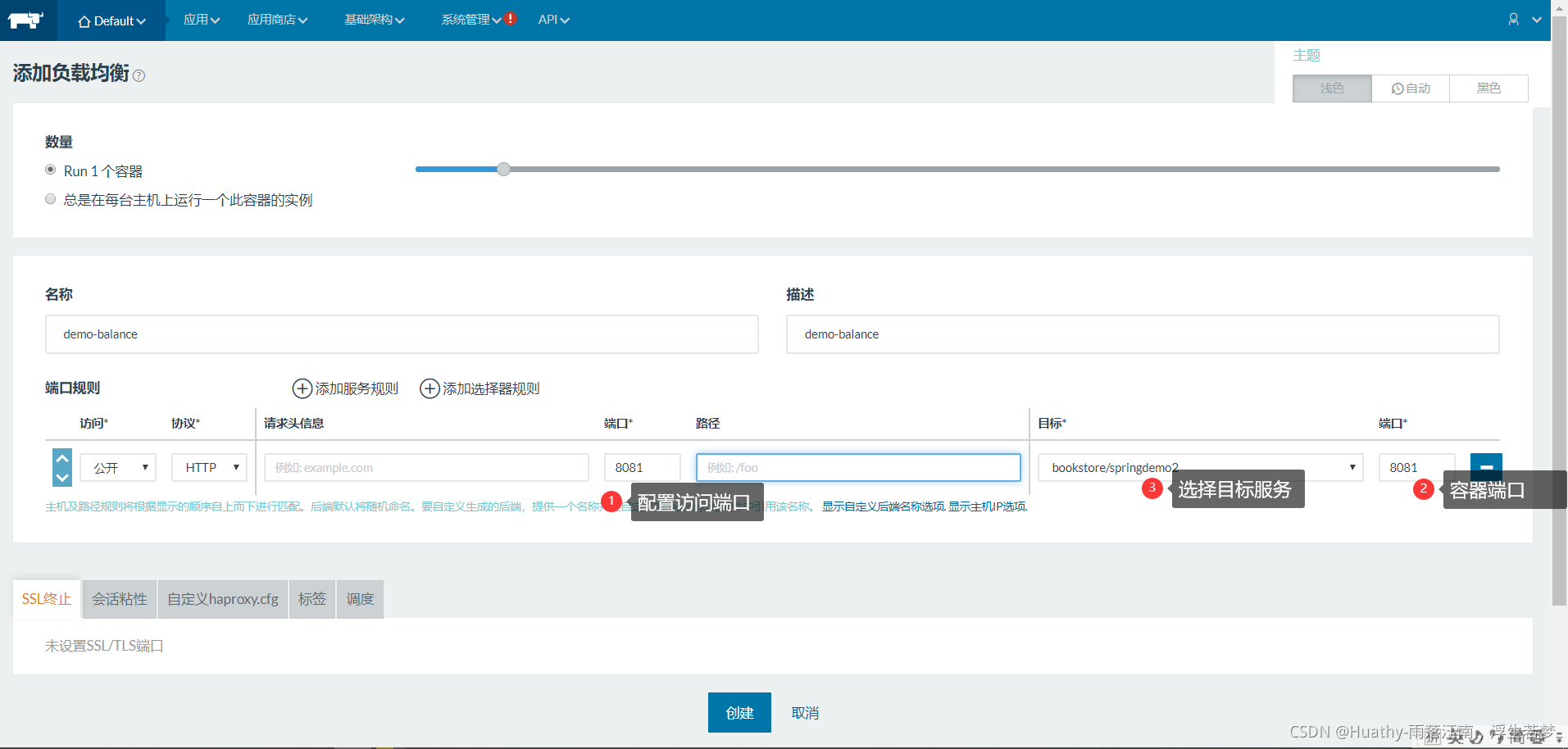
Task: Move port rule down arrow
Action: [x=62, y=477]
